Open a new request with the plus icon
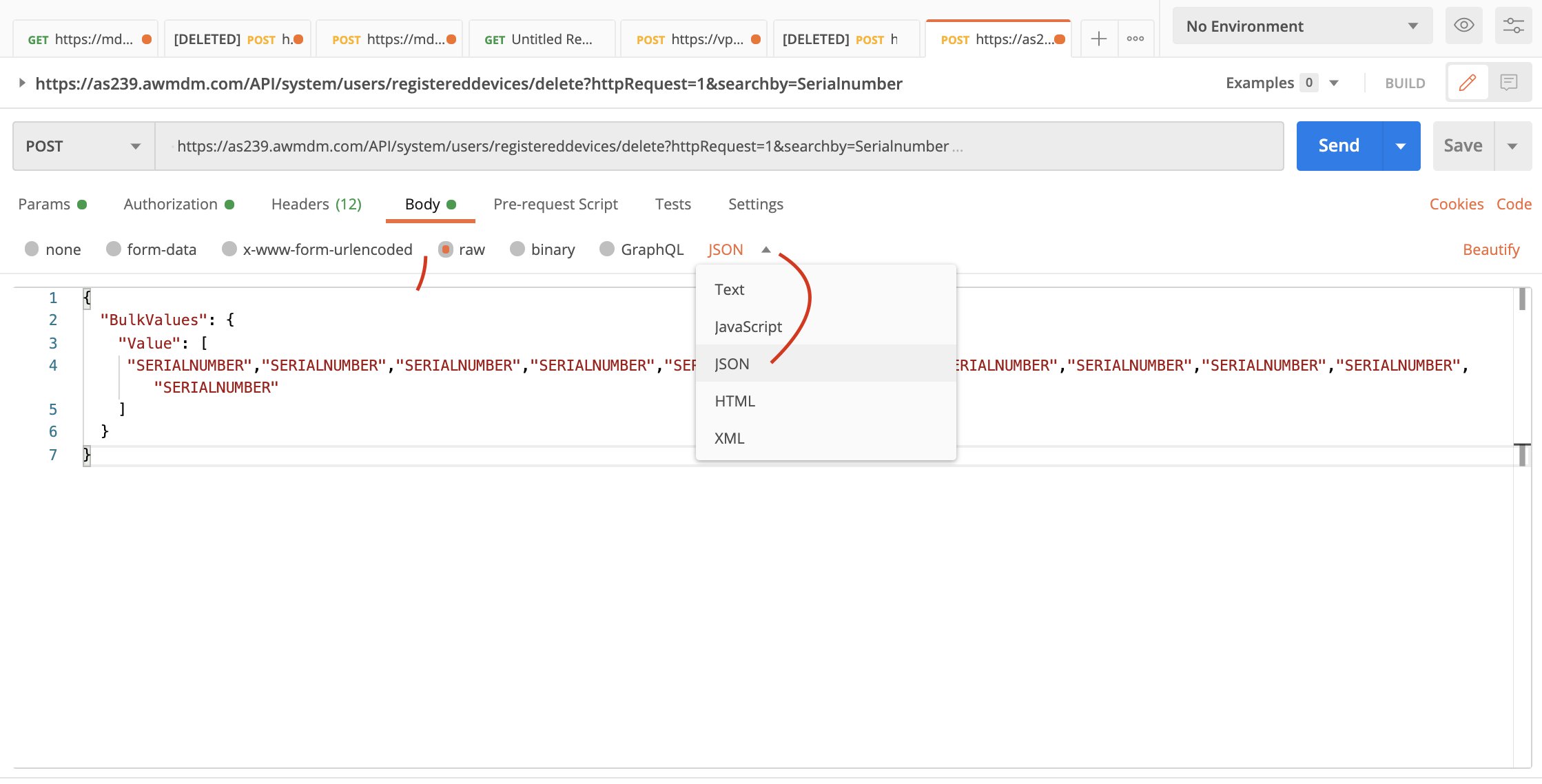 pos(1098,39)
